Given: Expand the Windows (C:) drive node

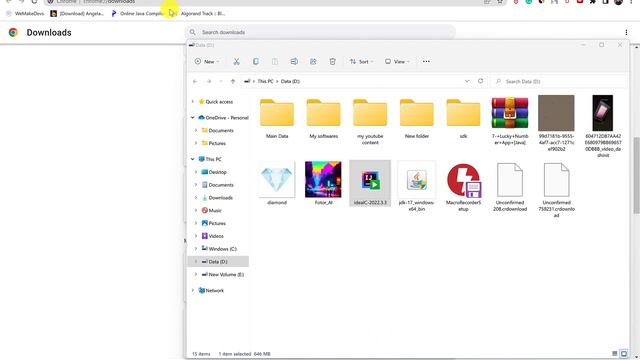Looking at the screenshot, I should (x=196, y=249).
